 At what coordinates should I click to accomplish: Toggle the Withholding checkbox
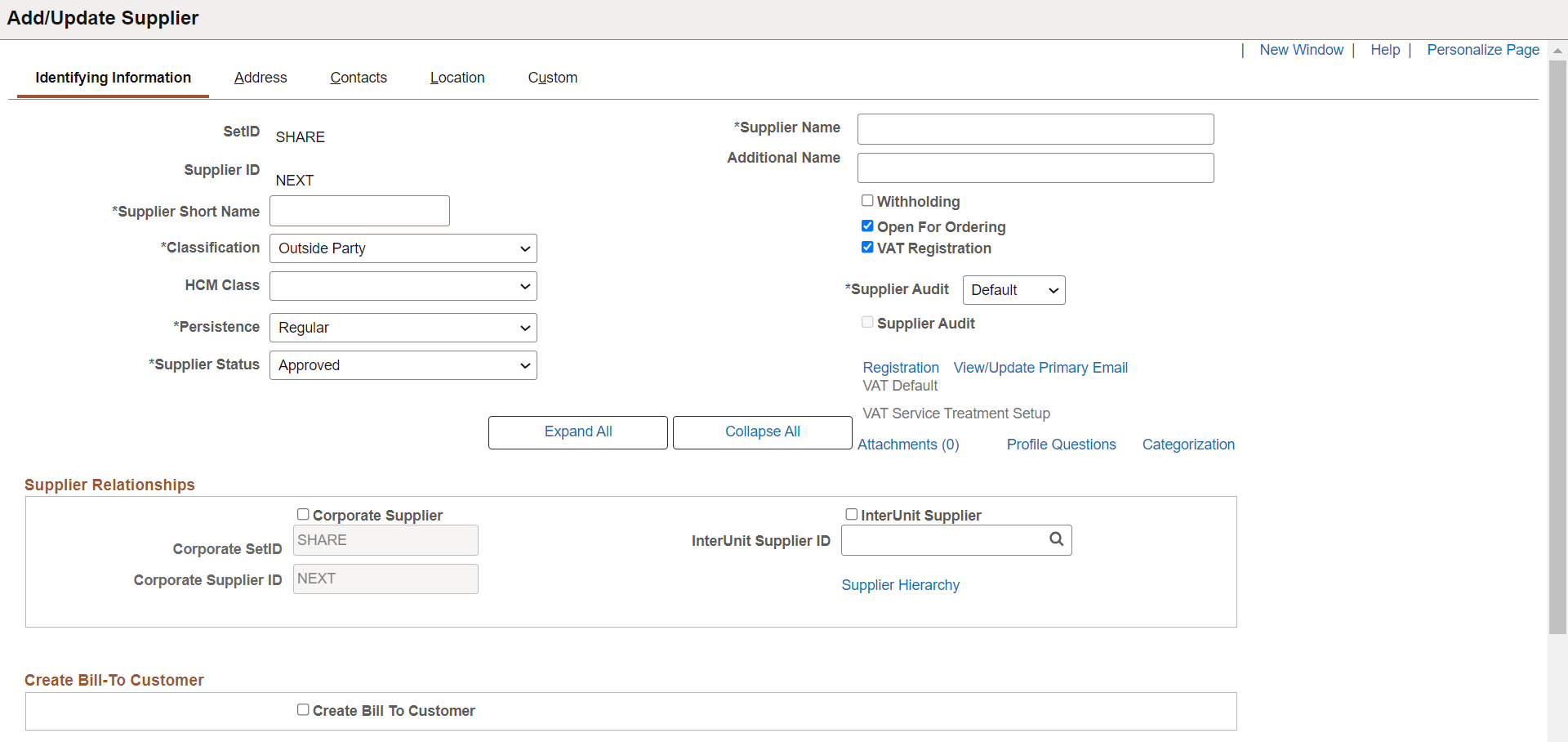point(867,200)
